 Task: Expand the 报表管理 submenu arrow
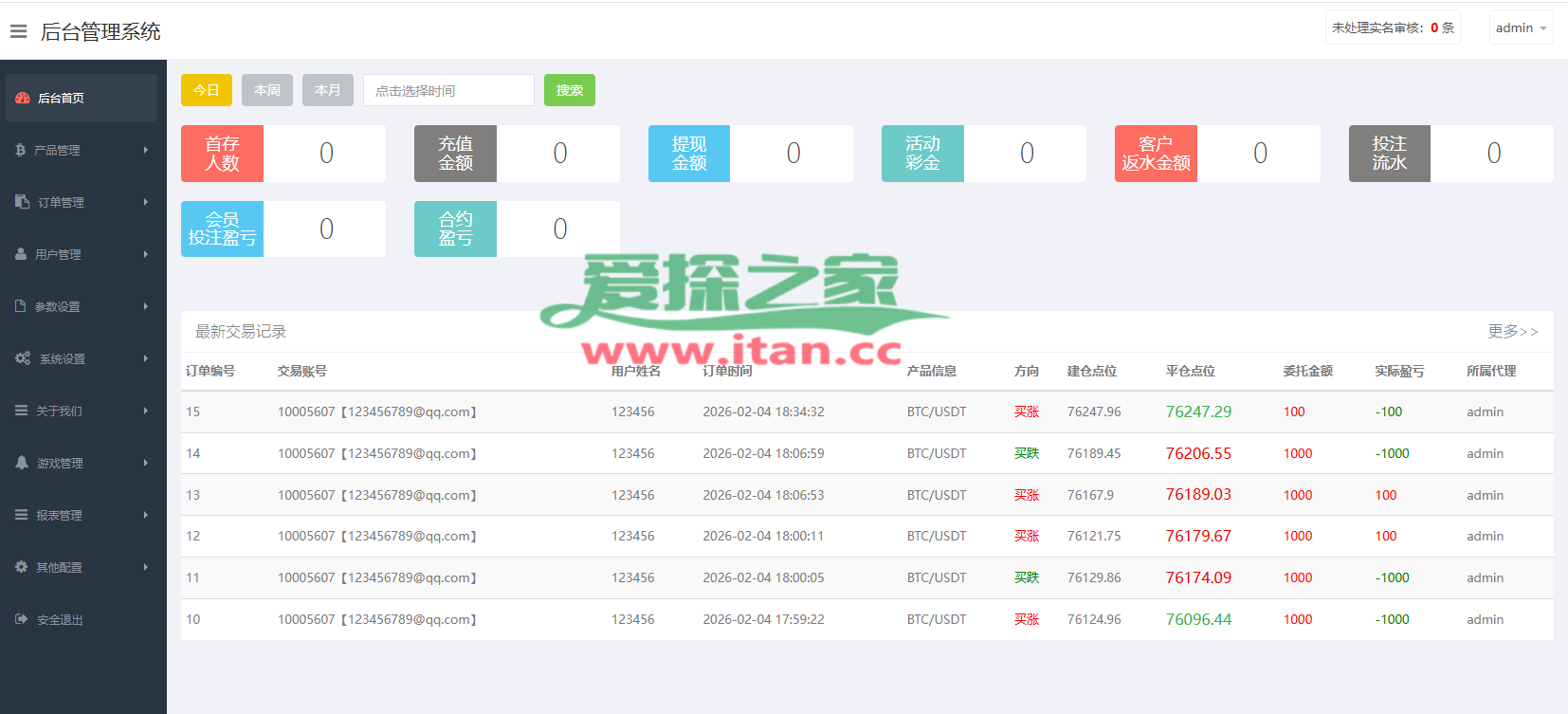[146, 515]
